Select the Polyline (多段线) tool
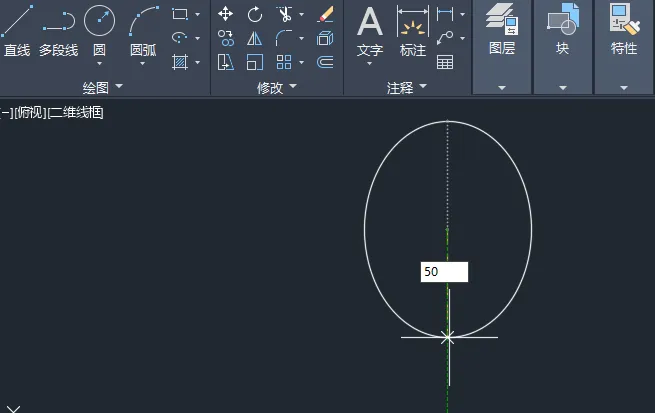Viewport: 655px width, 413px height. point(59,30)
